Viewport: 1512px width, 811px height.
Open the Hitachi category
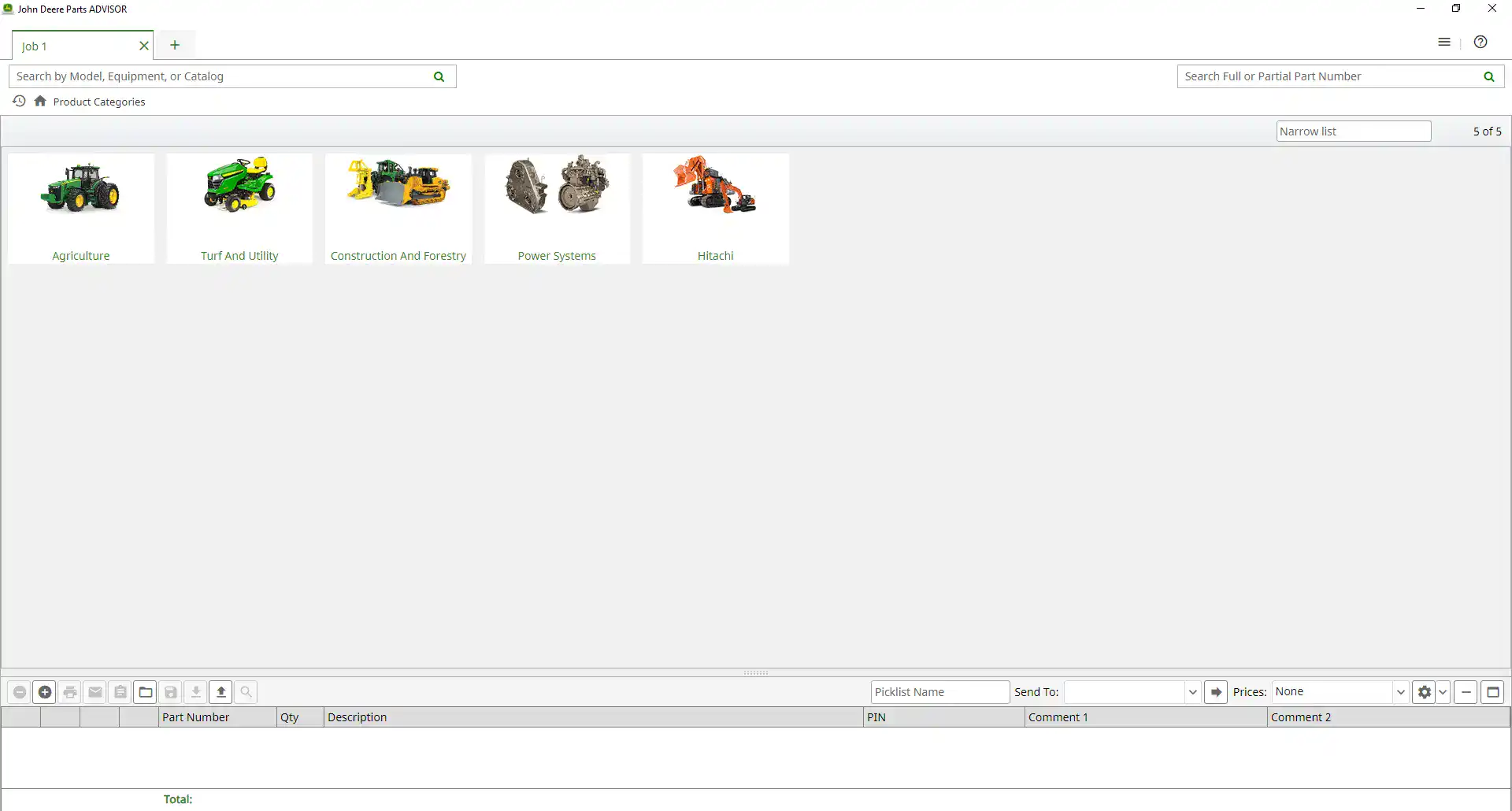tap(715, 209)
